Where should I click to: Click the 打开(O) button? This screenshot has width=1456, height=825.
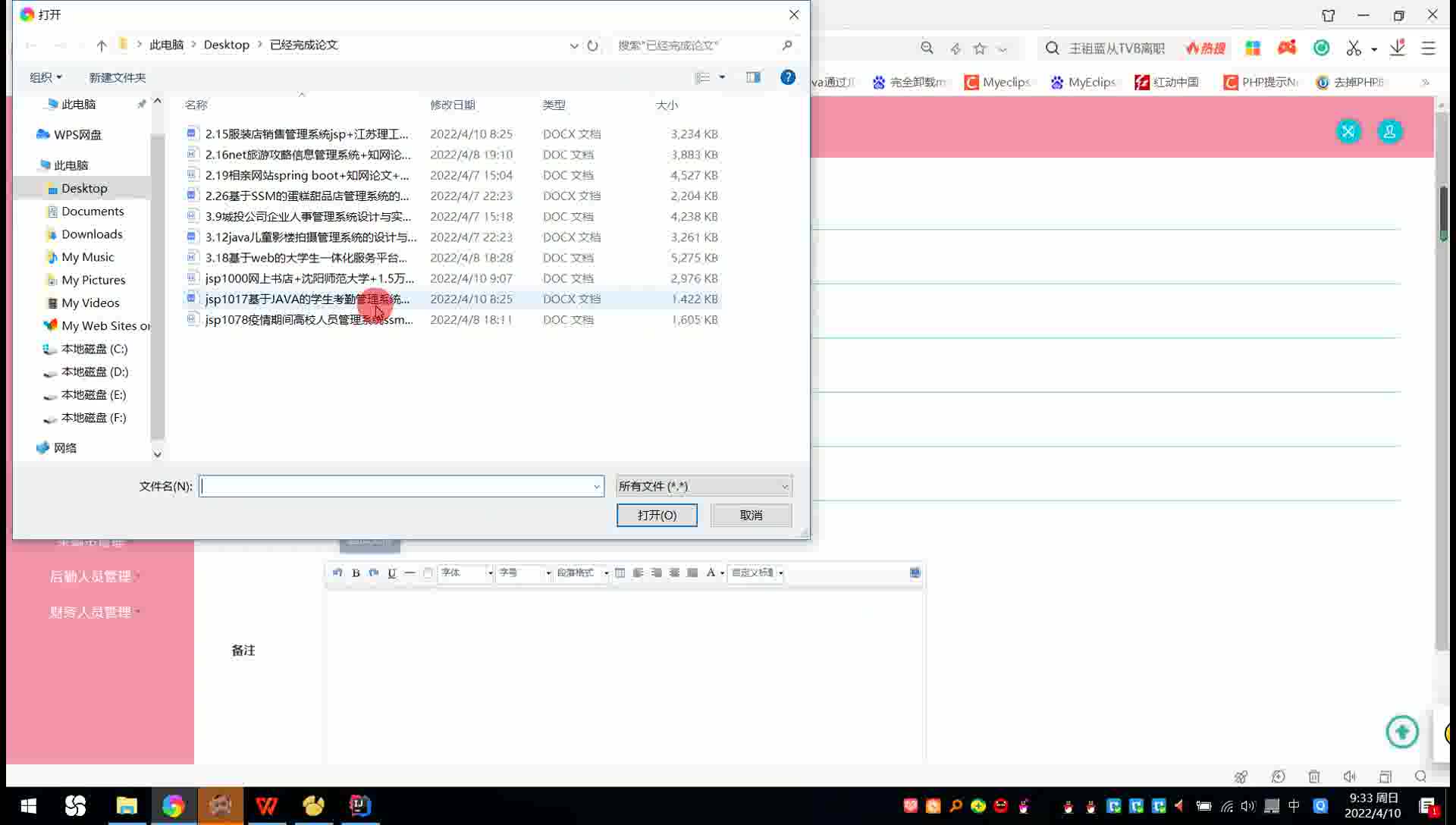tap(657, 515)
